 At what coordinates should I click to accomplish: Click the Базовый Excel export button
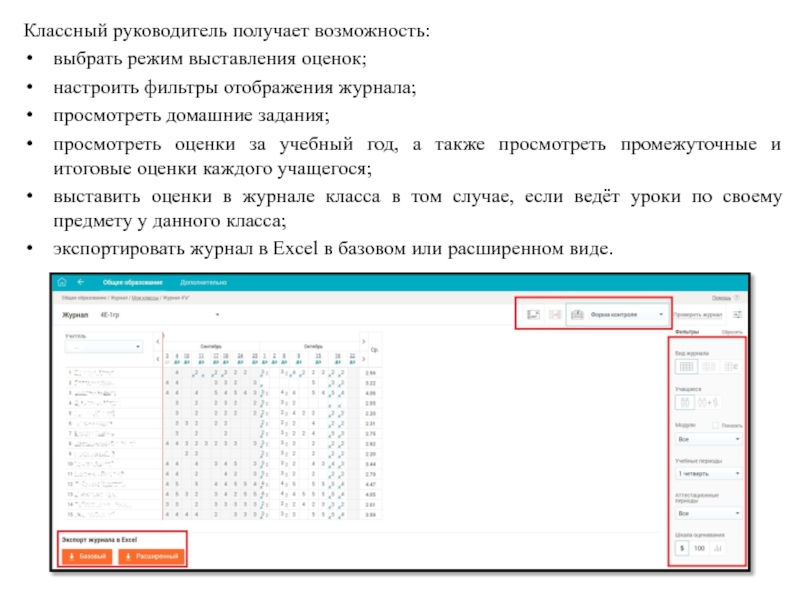[87, 555]
